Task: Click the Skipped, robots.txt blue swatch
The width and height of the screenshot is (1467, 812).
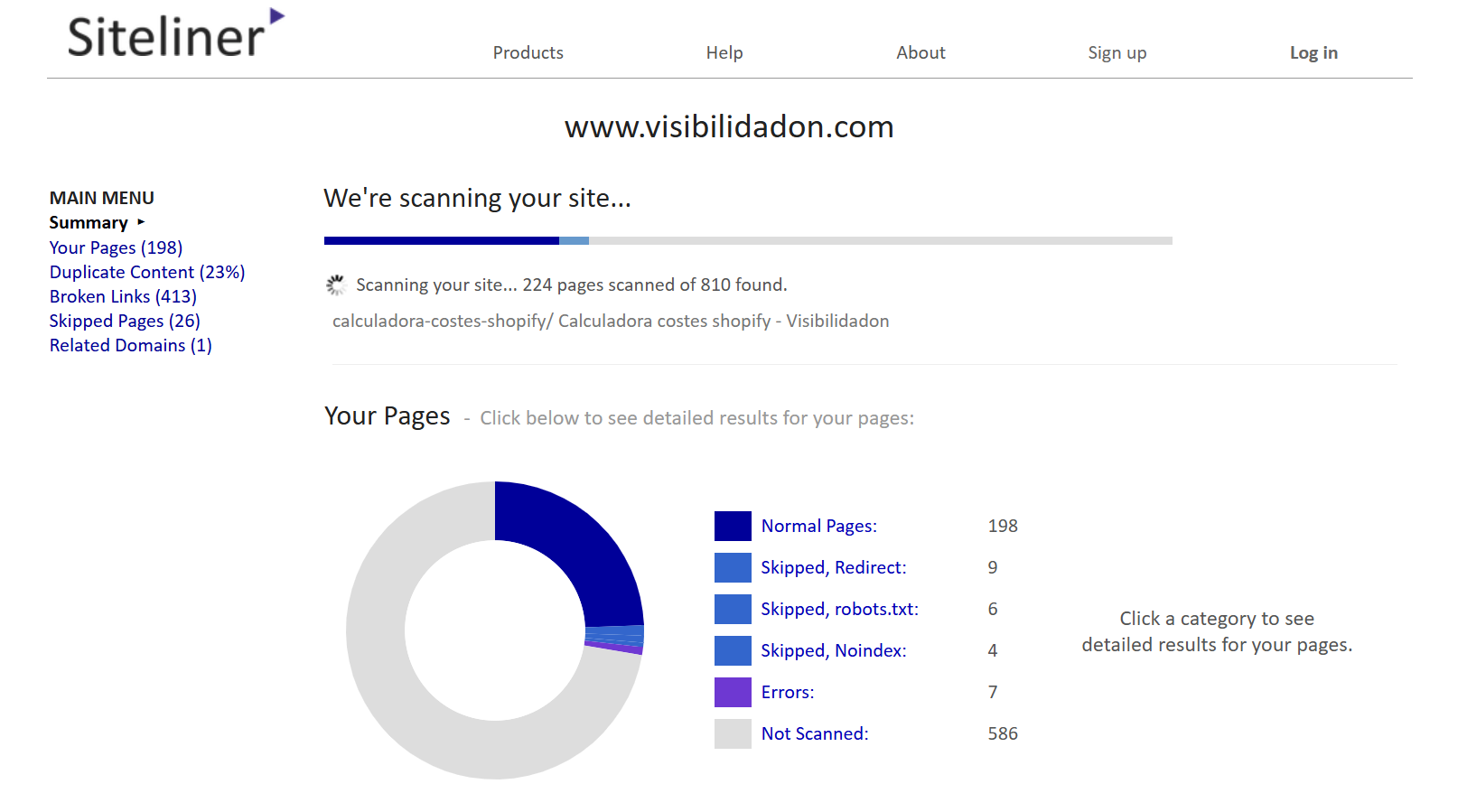Action: tap(733, 609)
